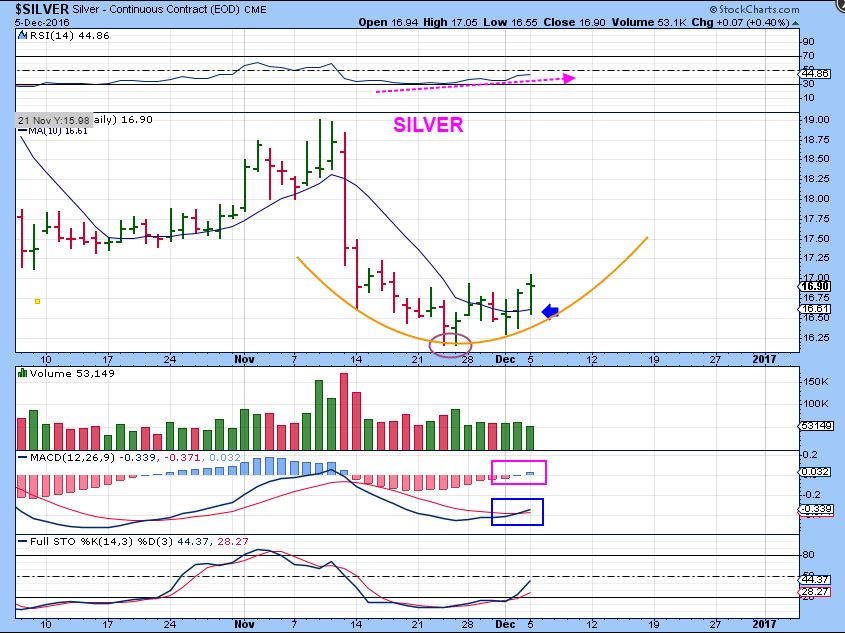
Task: Click the 100K volume axis label
Action: tap(816, 404)
